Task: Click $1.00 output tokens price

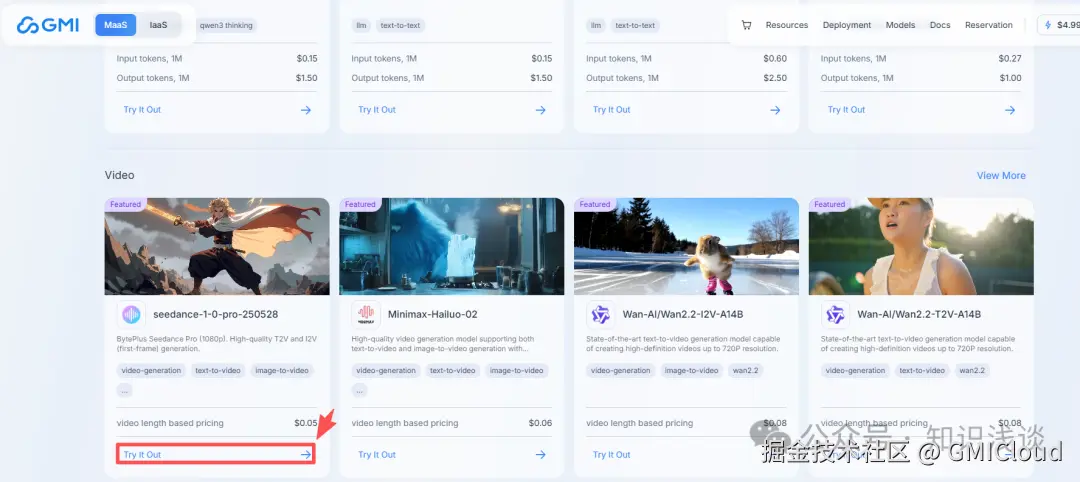Action: (1010, 78)
